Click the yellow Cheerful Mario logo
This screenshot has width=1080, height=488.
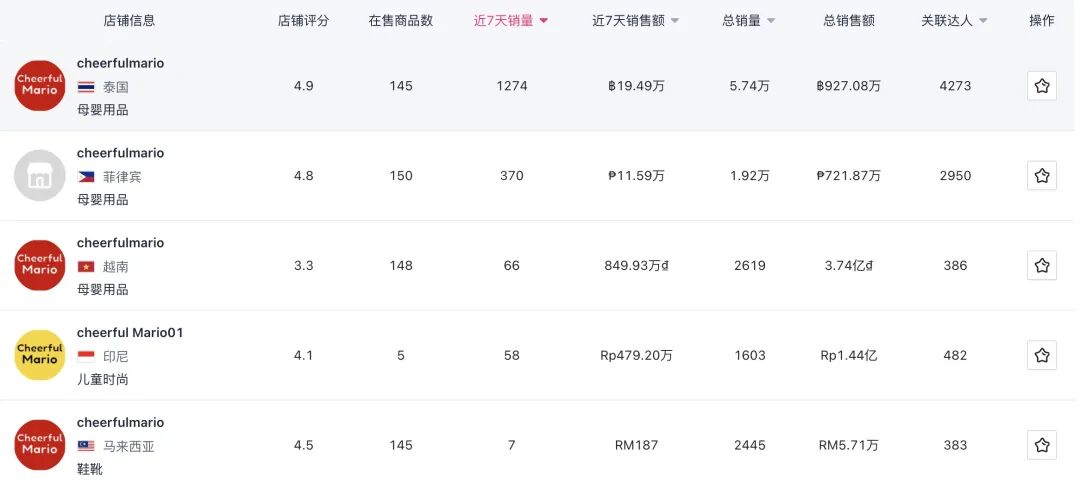click(x=40, y=355)
